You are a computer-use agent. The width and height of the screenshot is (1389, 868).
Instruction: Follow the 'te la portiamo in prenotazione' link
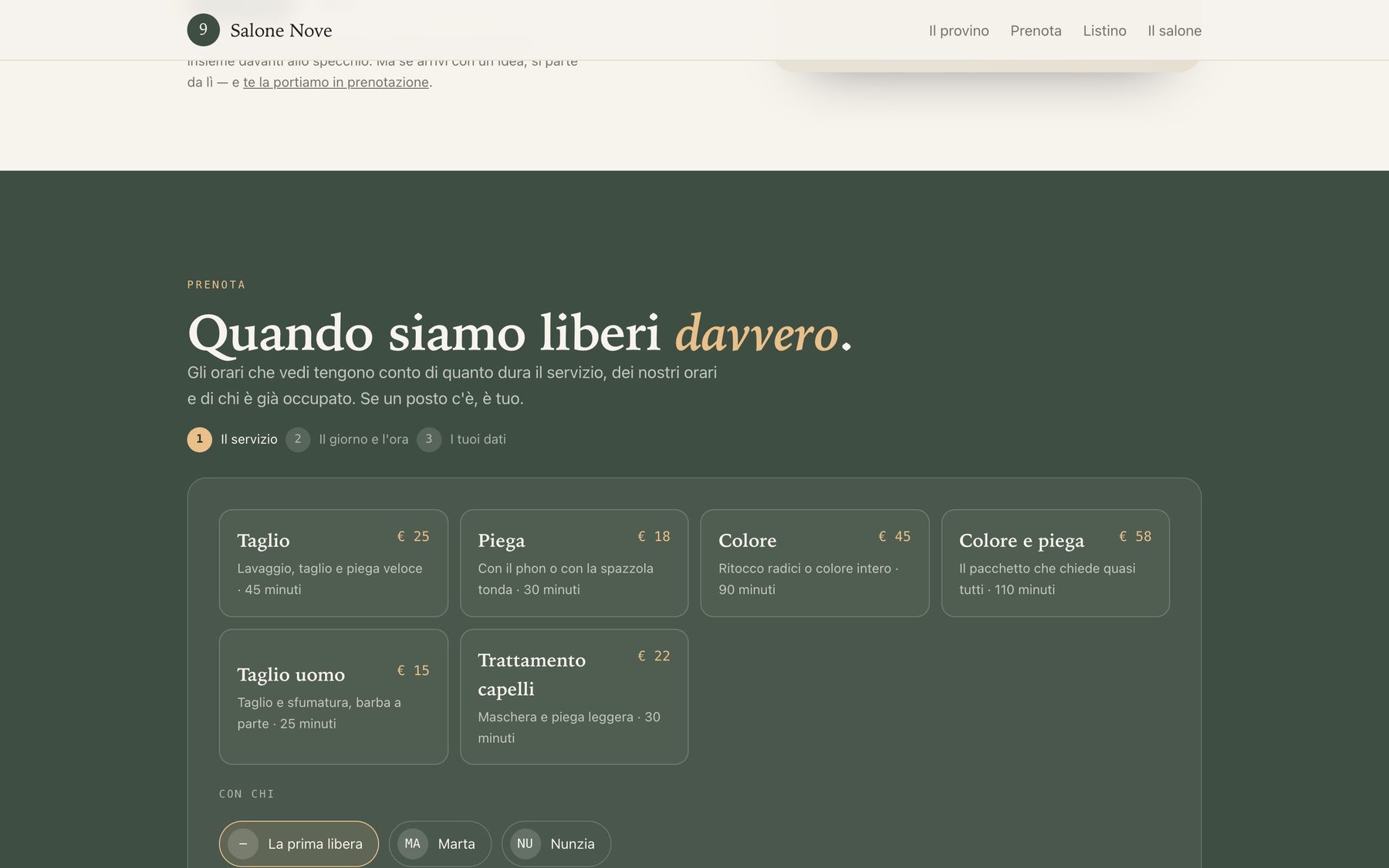click(x=336, y=82)
